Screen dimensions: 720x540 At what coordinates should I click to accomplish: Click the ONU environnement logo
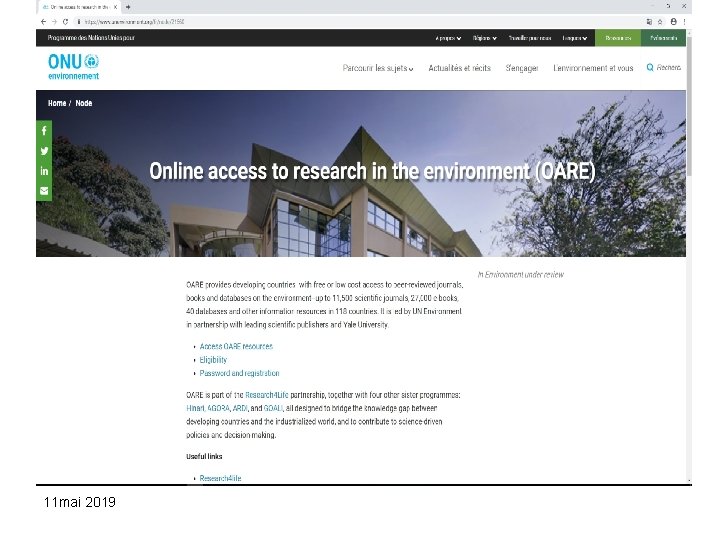tap(73, 67)
